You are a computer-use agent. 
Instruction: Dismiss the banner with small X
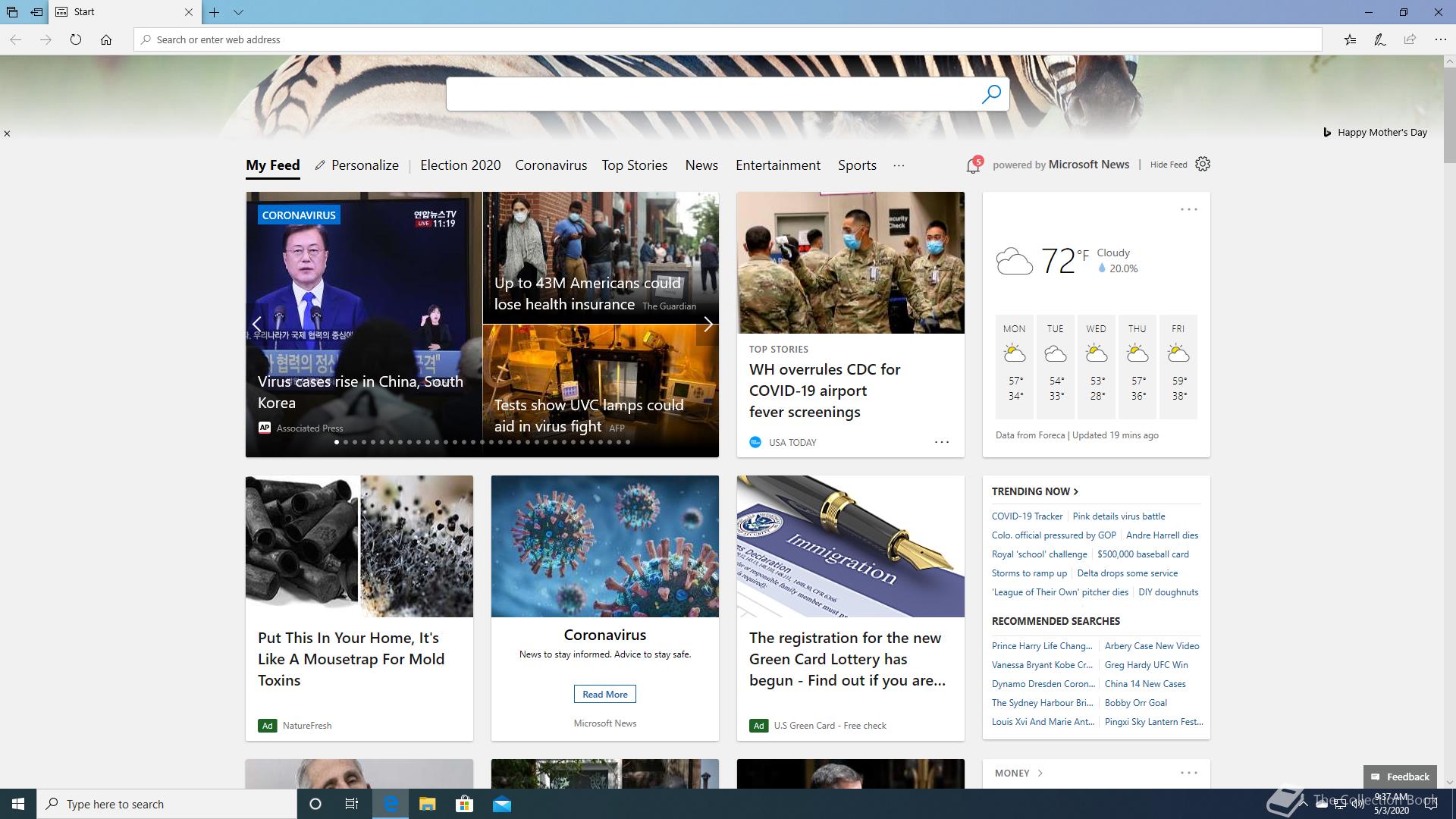7,133
